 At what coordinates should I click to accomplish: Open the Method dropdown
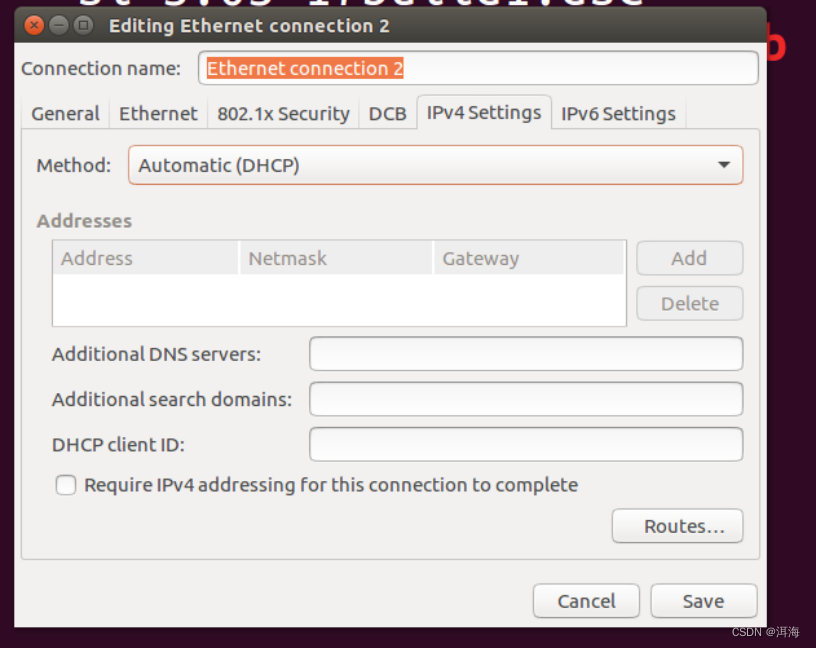pos(435,165)
